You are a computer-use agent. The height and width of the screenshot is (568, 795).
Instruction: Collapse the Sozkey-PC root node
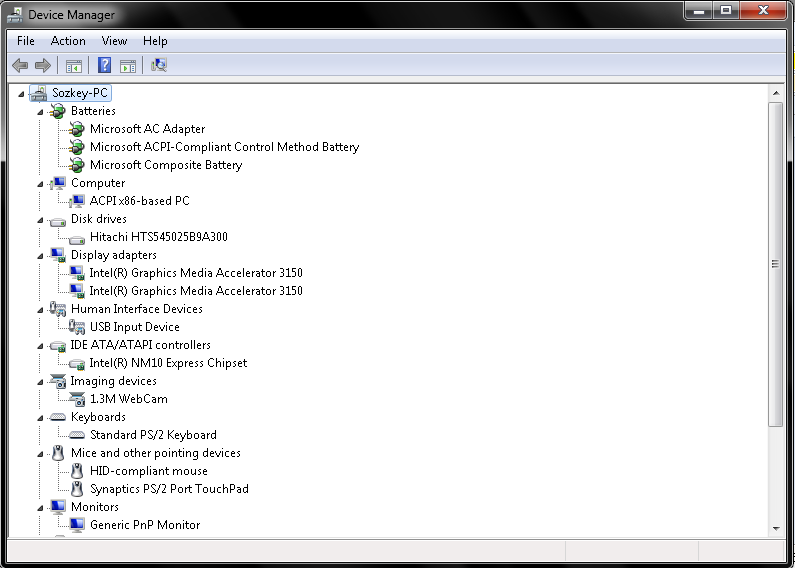point(21,94)
